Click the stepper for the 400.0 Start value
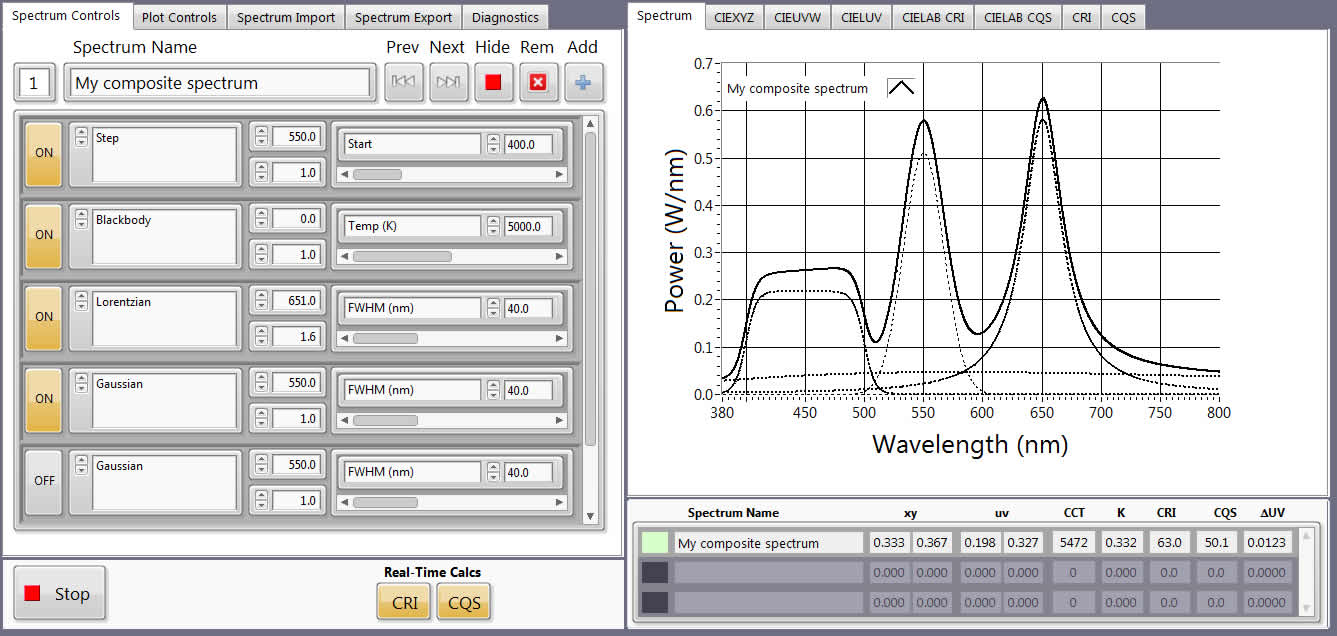 pyautogui.click(x=493, y=144)
